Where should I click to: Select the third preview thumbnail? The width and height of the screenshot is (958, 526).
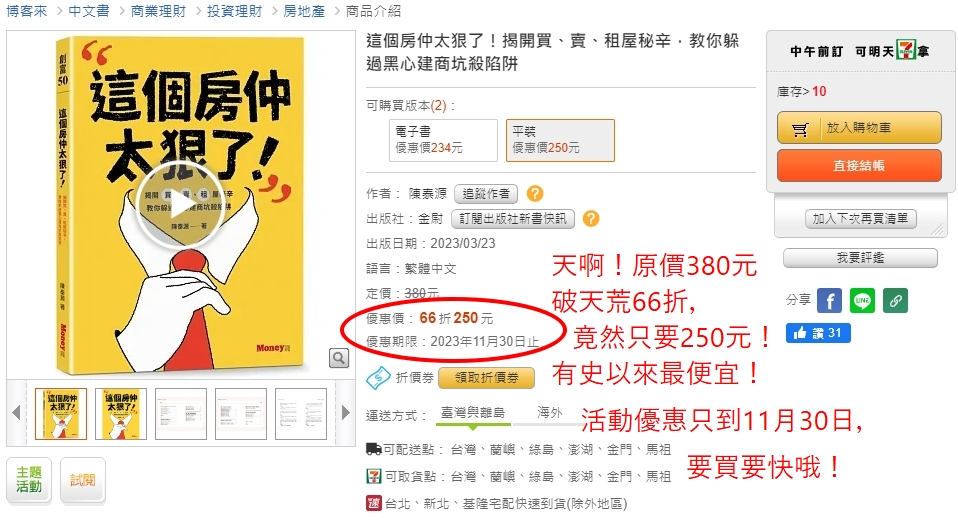(x=181, y=414)
